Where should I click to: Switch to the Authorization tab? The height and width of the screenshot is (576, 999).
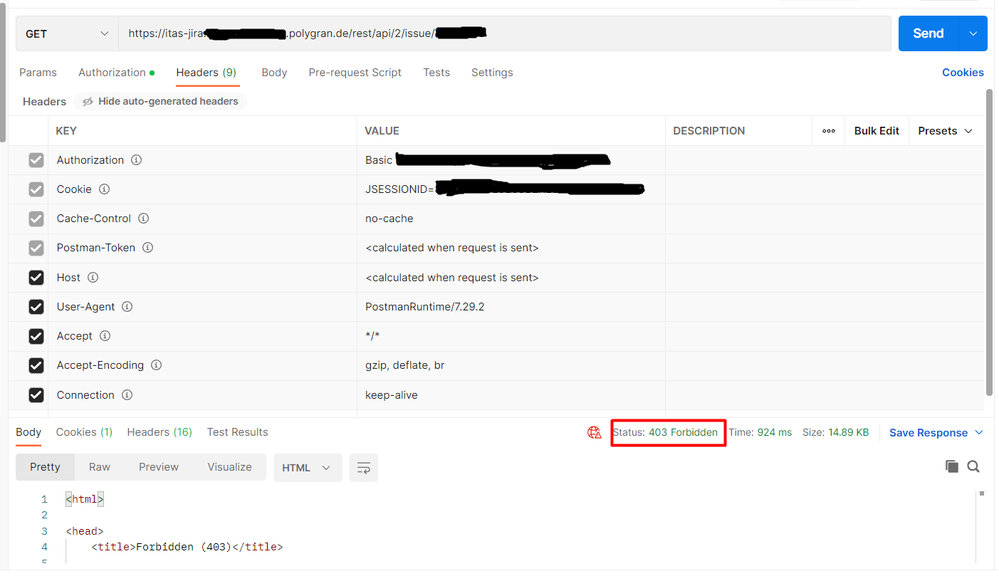(x=115, y=73)
